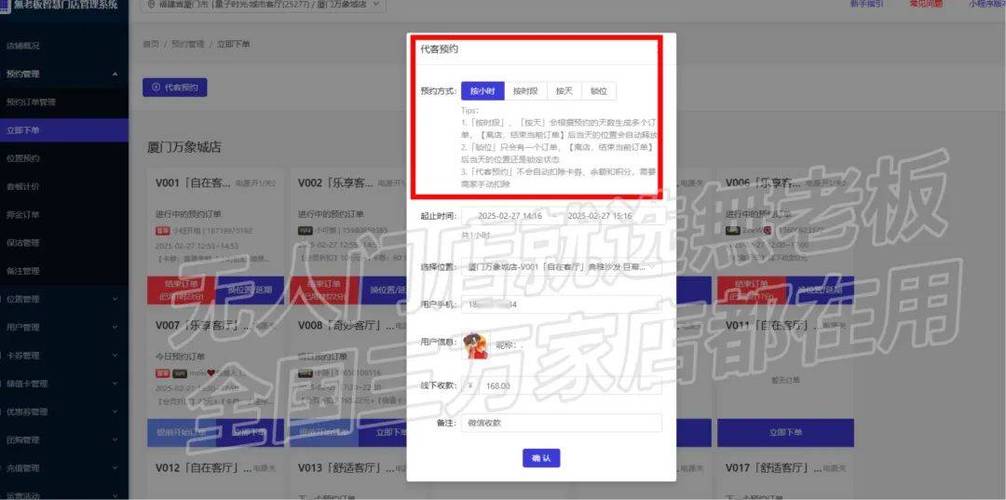Click 立即下单 on the V007 card

(x=250, y=433)
